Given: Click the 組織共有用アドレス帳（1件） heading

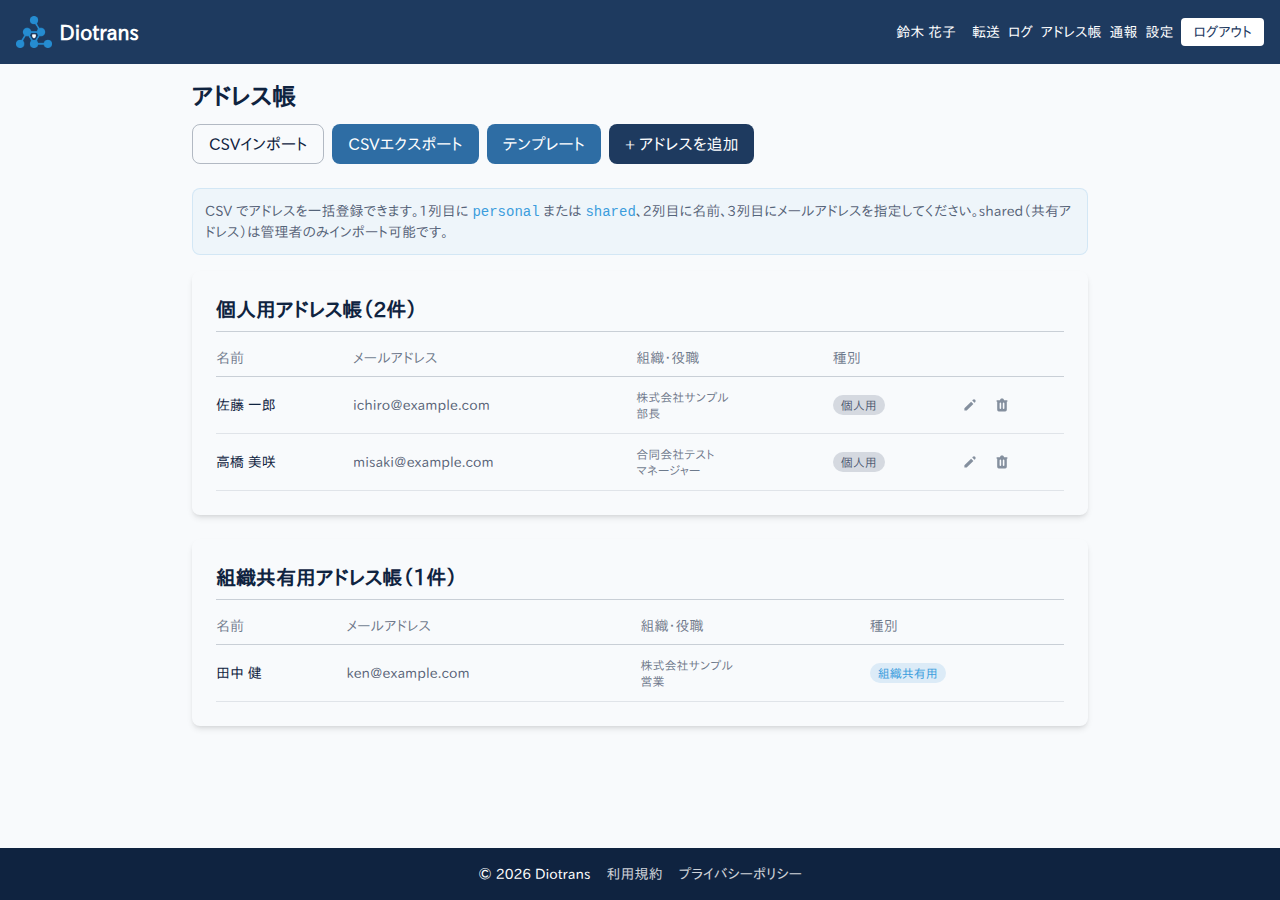Looking at the screenshot, I should coord(336,577).
